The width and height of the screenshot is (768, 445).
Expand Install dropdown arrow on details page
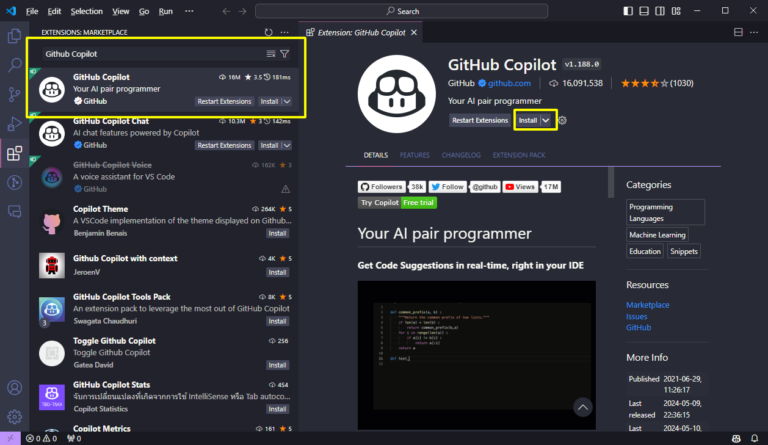pos(546,120)
